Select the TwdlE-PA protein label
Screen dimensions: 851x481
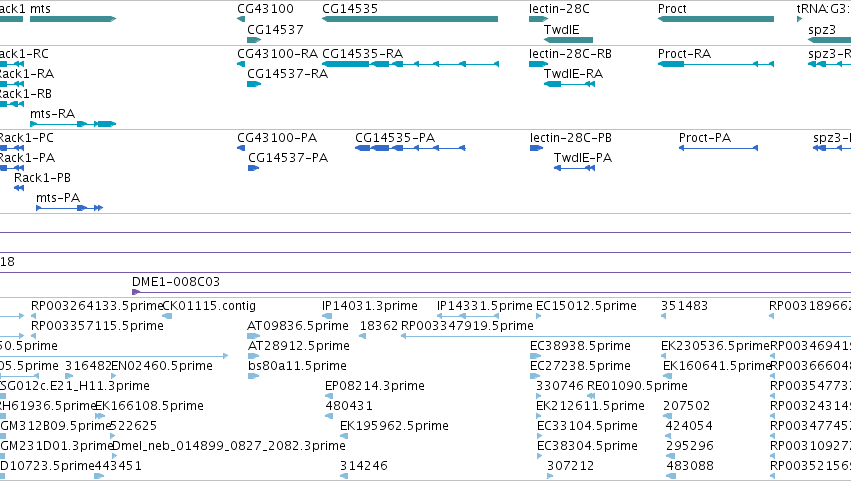click(583, 158)
